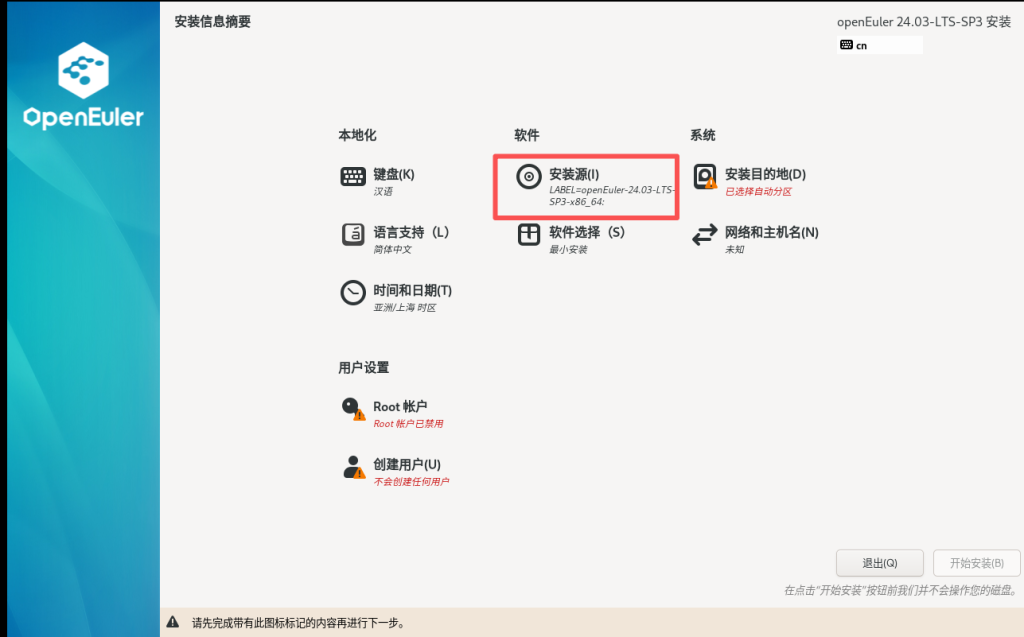1024x637 pixels.
Task: Open the 安装目的地 hard disk icon
Action: pyautogui.click(x=704, y=177)
